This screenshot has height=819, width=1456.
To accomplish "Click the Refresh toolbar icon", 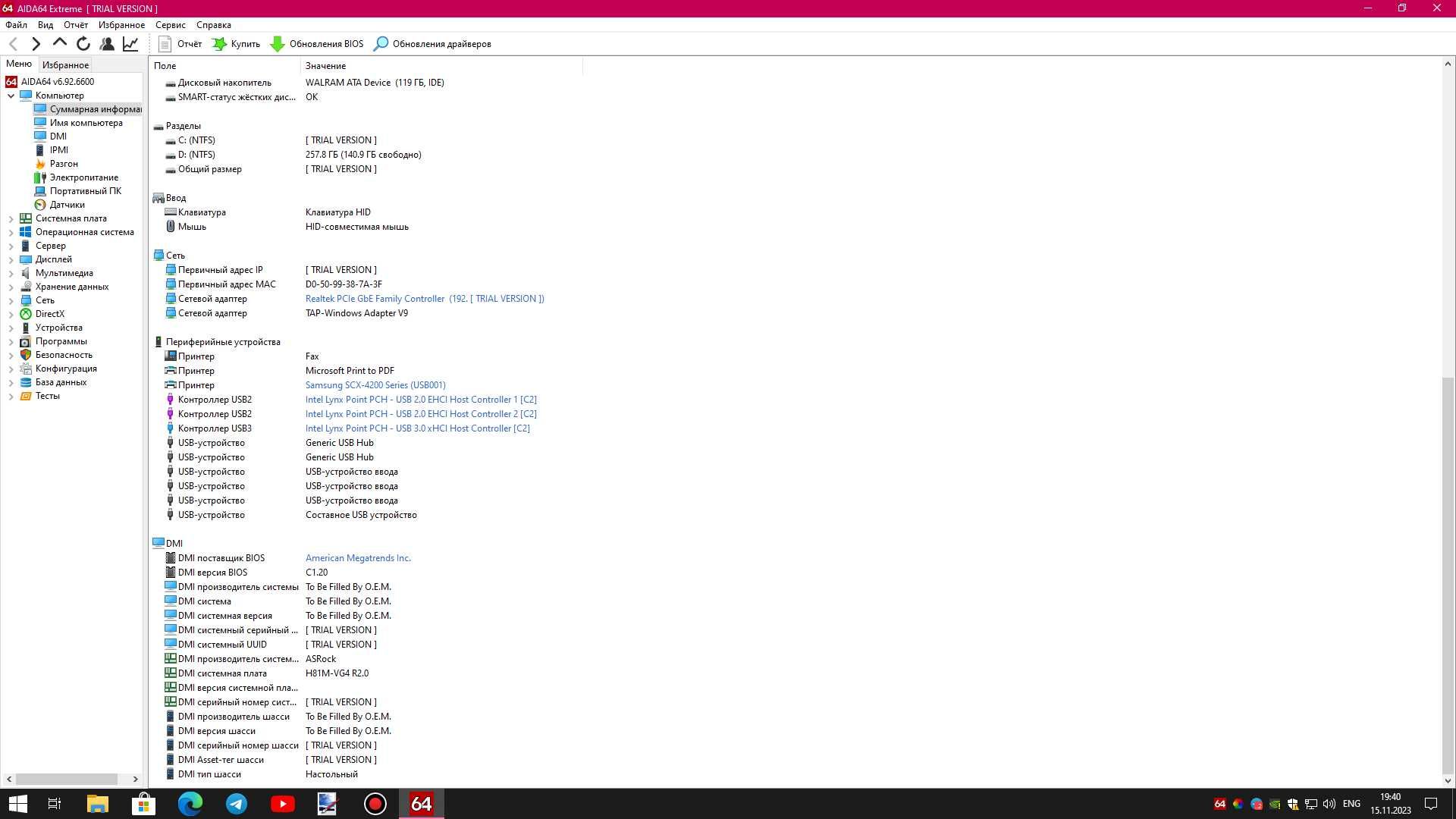I will 83,44.
